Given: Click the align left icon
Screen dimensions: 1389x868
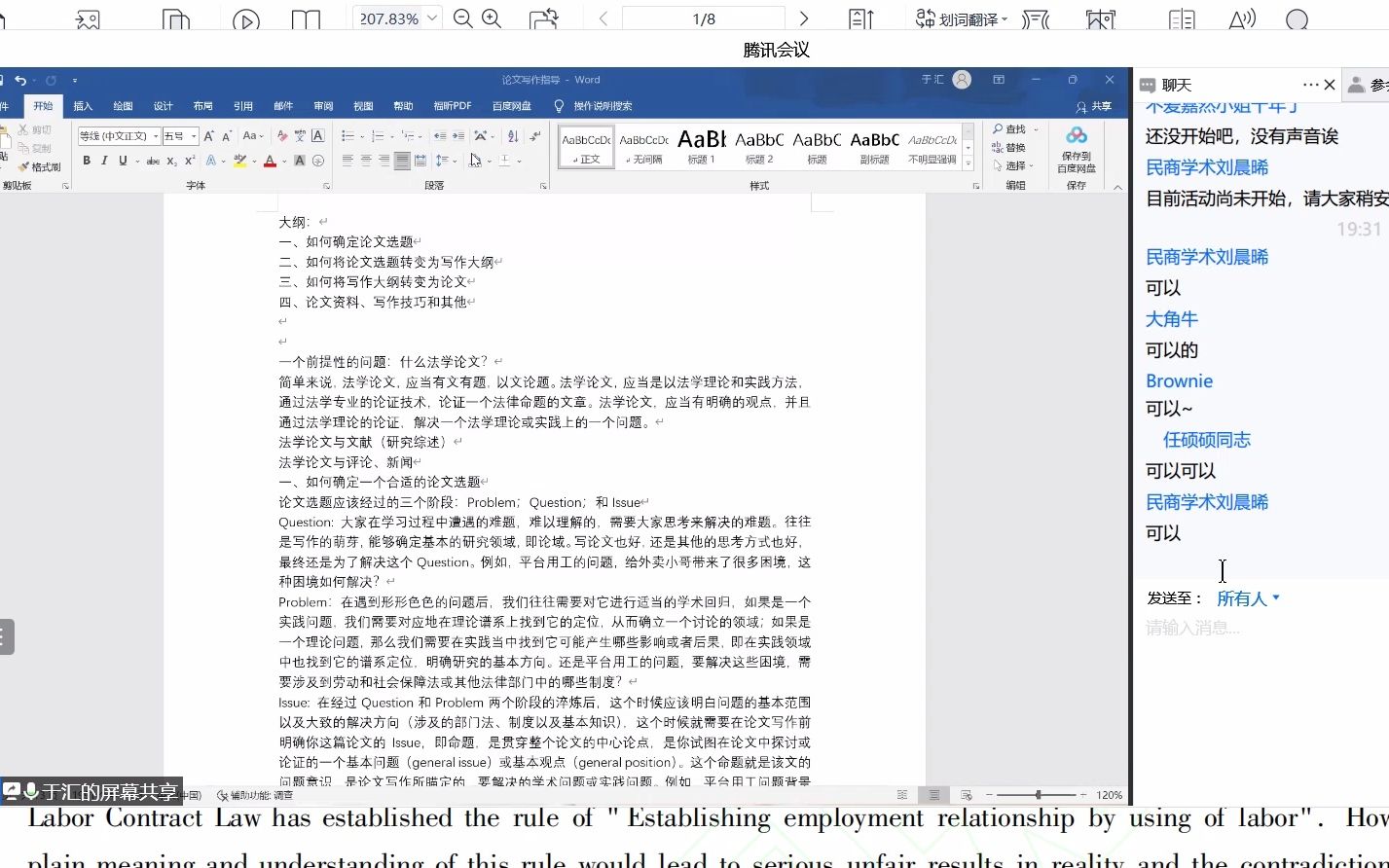Looking at the screenshot, I should click(x=347, y=161).
